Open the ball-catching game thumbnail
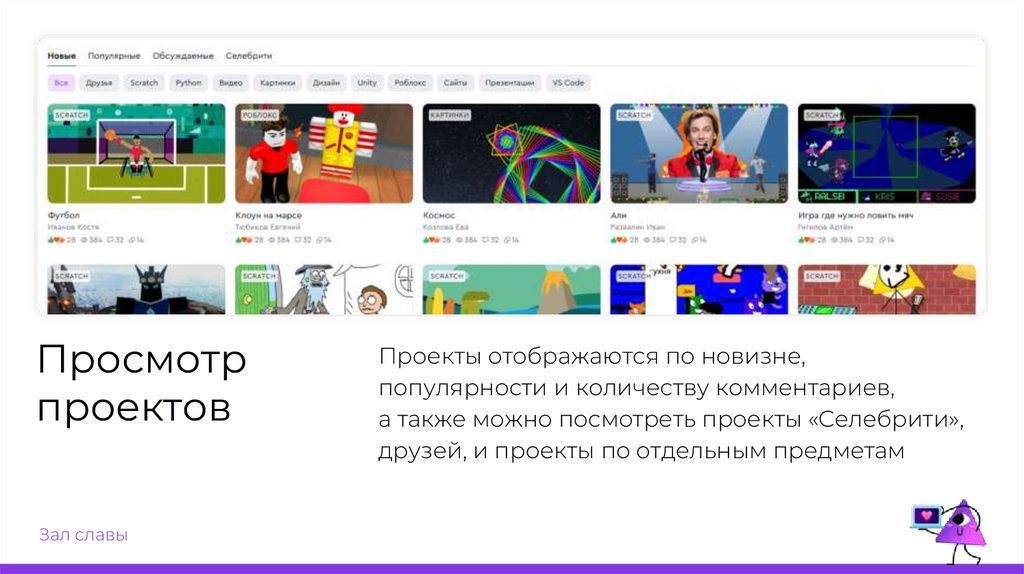 pos(887,153)
